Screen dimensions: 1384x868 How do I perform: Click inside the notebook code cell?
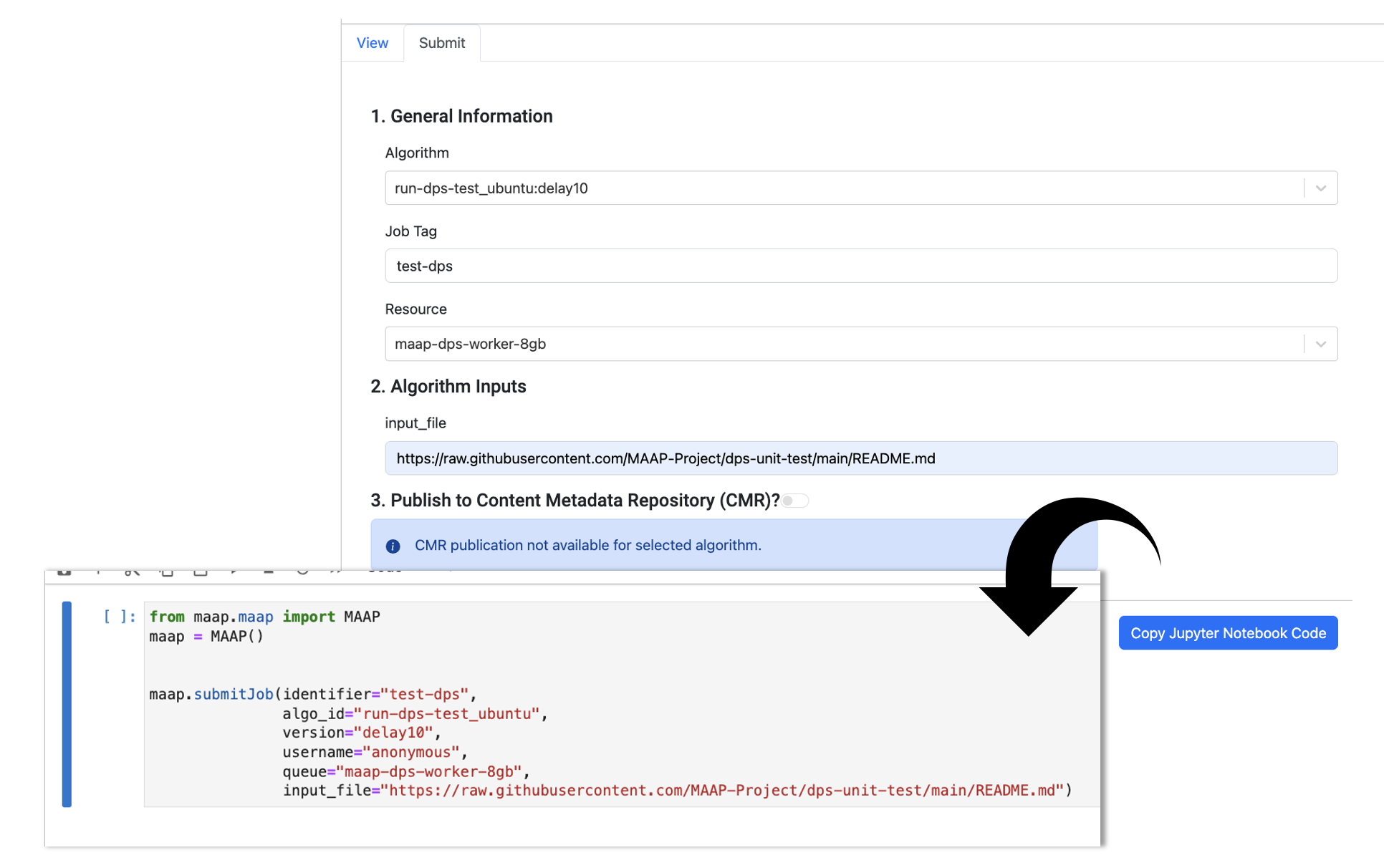pyautogui.click(x=622, y=705)
